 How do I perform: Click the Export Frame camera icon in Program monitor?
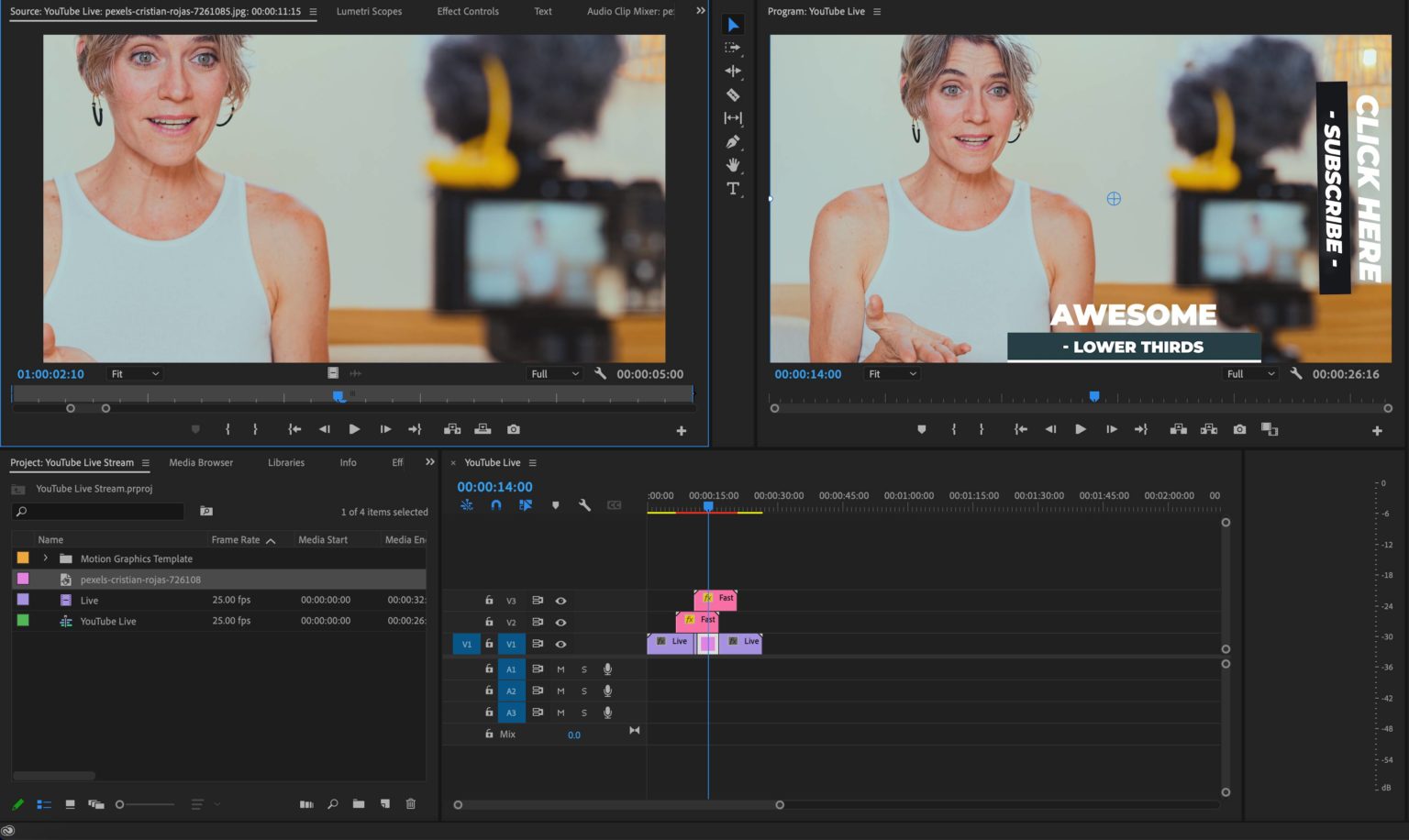pos(1239,429)
